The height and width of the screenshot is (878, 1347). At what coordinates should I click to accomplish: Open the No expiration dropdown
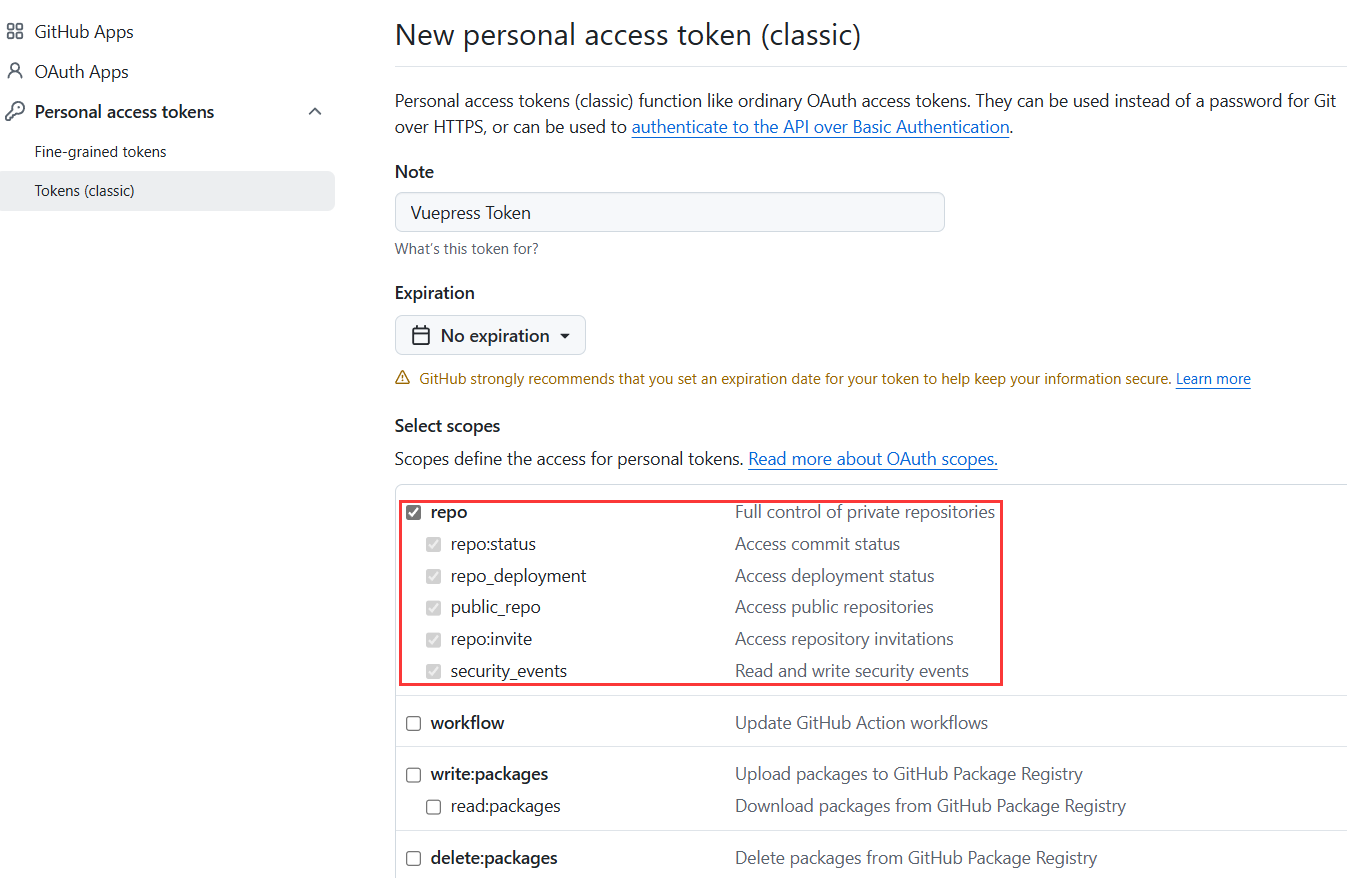click(490, 336)
